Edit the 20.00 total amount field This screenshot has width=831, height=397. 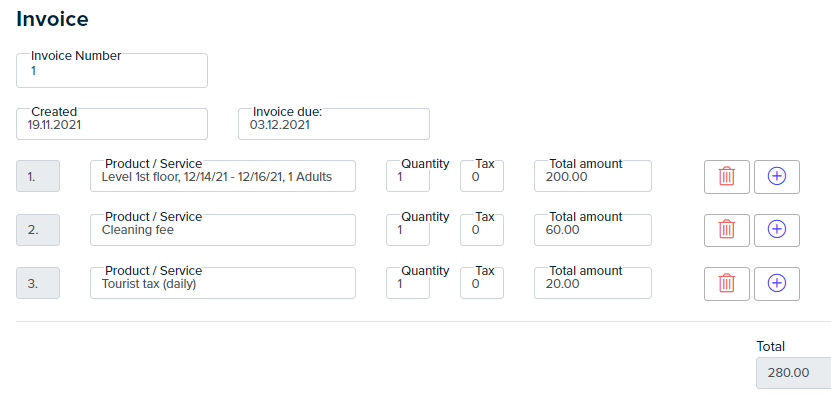(593, 283)
